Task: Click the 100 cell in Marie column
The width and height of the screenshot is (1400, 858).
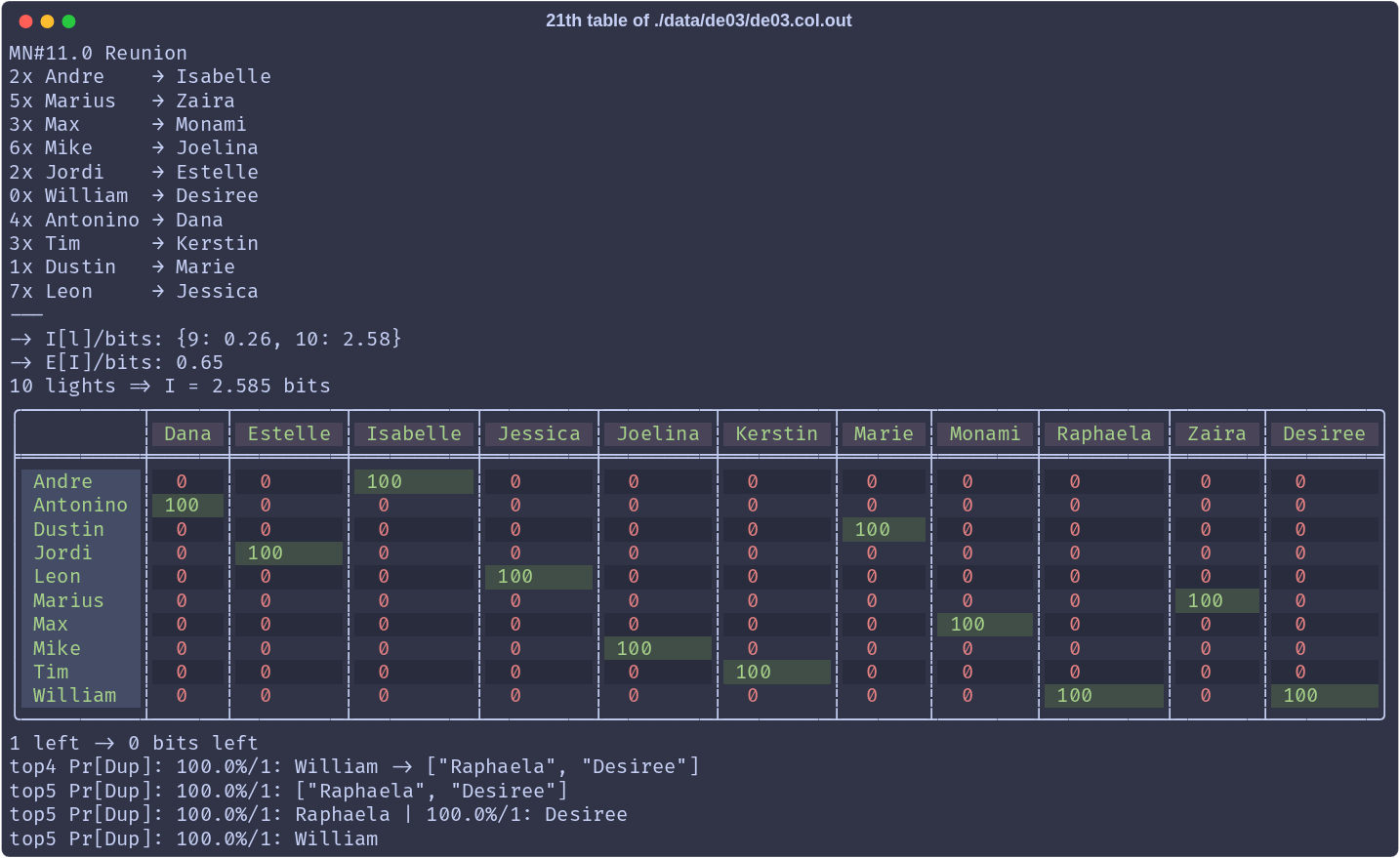Action: click(x=884, y=530)
